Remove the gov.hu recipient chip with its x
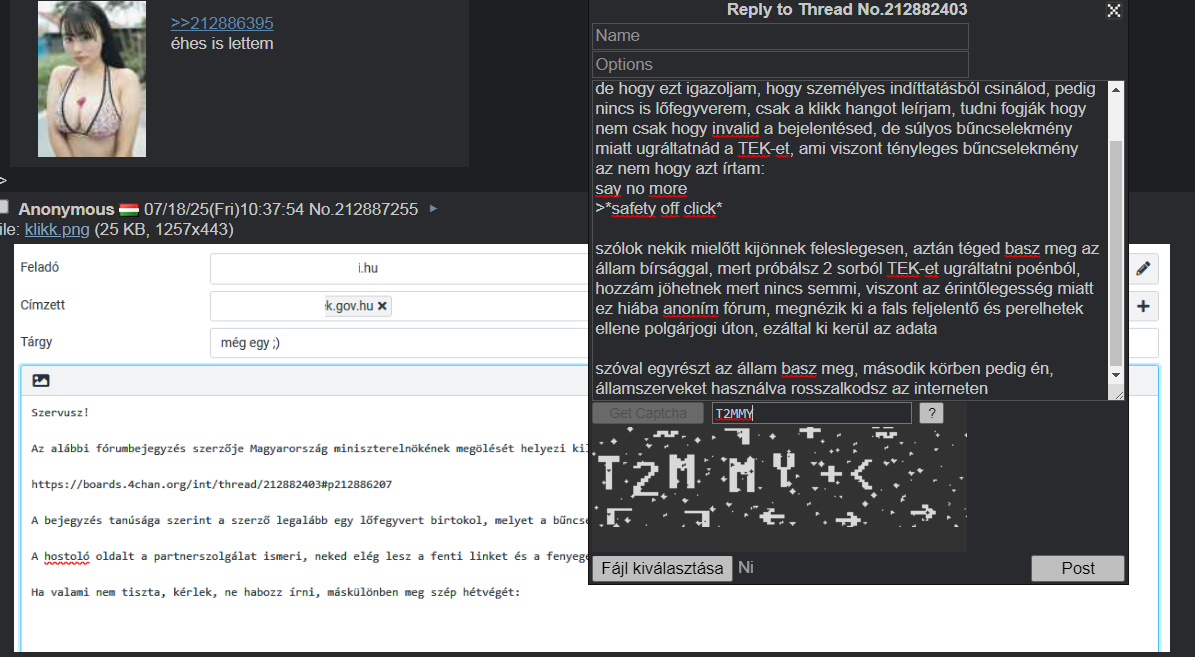The width and height of the screenshot is (1195, 657). pos(383,306)
